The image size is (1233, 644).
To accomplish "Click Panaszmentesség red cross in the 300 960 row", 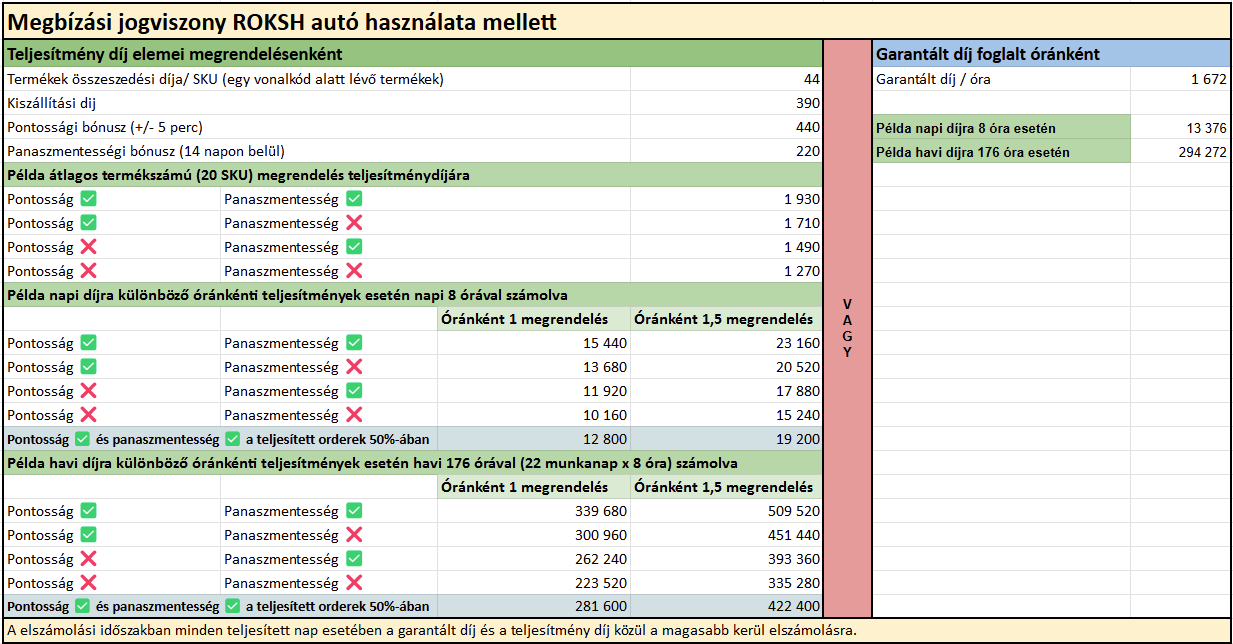I will 354,535.
